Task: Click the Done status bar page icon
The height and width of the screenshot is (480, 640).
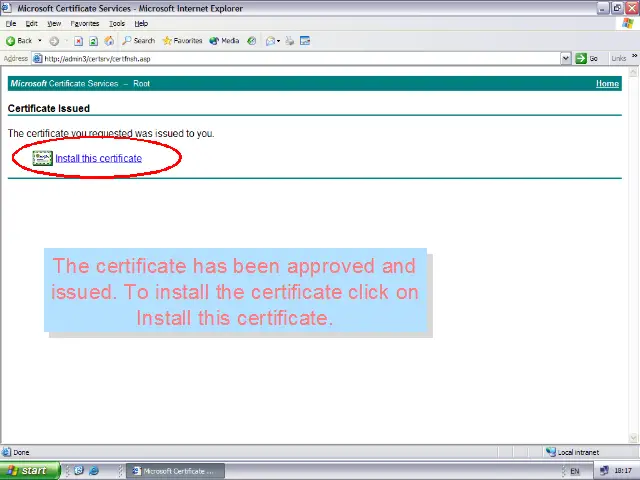Action: pyautogui.click(x=6, y=452)
